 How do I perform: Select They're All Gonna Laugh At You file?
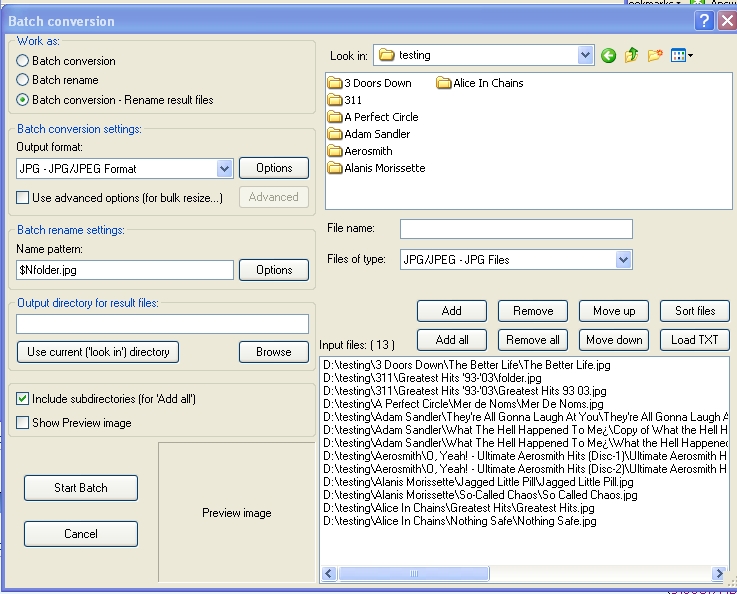click(525, 417)
